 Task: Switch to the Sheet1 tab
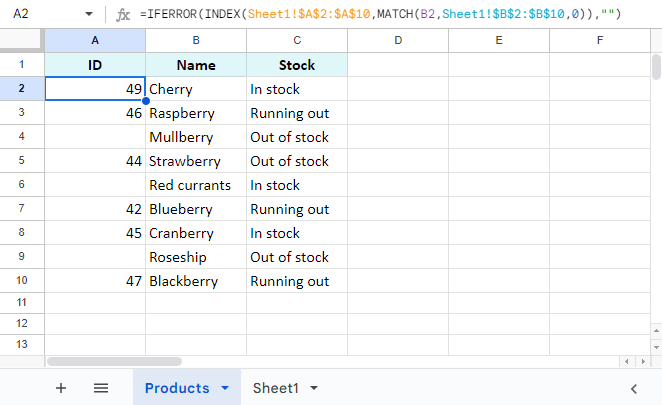click(x=276, y=388)
